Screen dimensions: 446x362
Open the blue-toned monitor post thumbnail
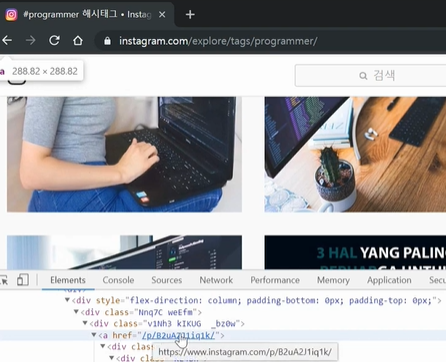coord(124,252)
